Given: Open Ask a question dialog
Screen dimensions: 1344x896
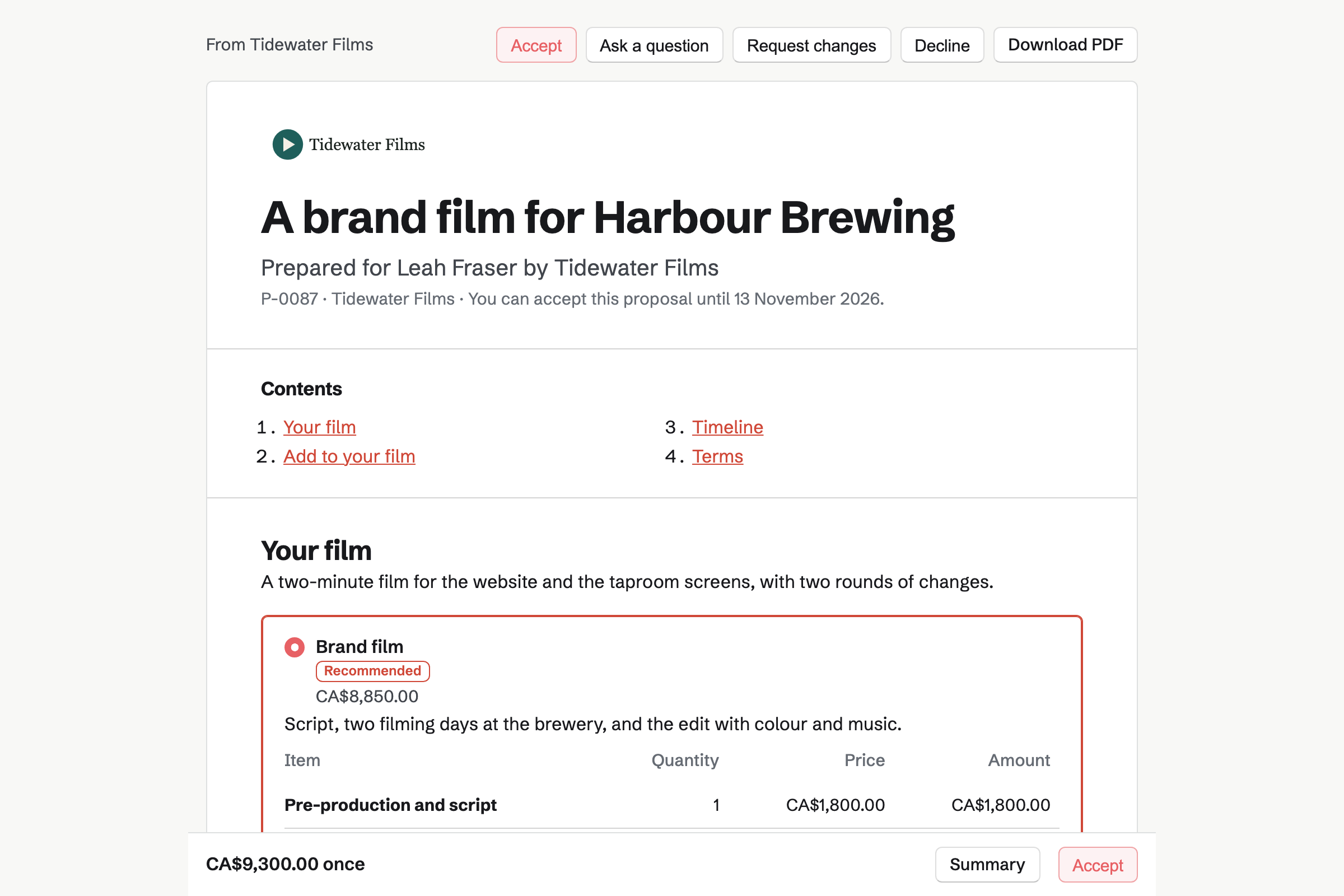Looking at the screenshot, I should tap(654, 45).
